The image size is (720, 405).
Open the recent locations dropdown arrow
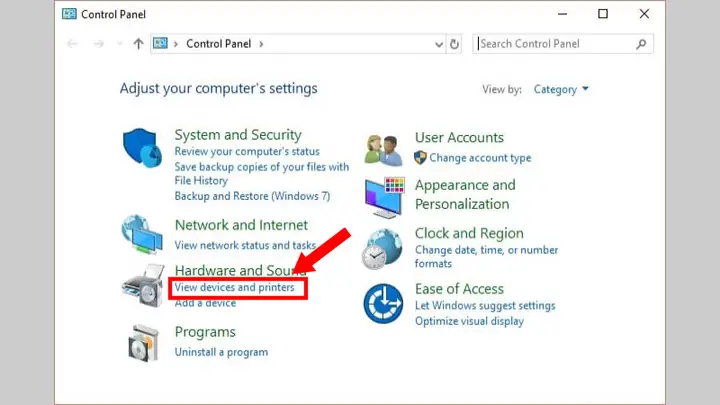119,44
